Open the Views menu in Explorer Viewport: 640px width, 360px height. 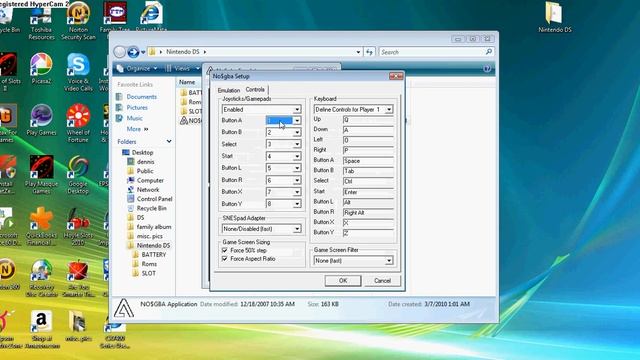tap(182, 69)
